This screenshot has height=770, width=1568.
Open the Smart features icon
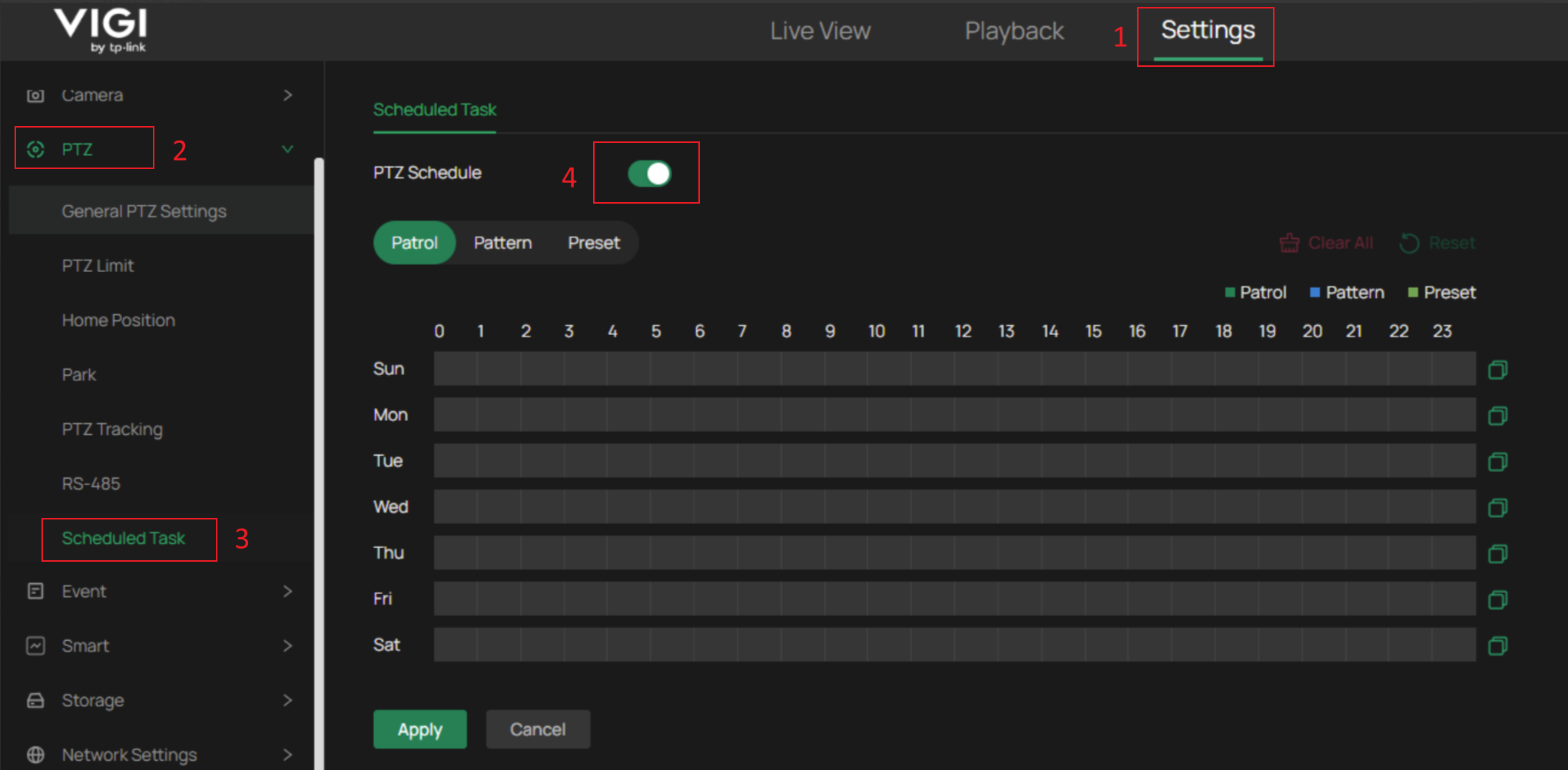coord(35,646)
